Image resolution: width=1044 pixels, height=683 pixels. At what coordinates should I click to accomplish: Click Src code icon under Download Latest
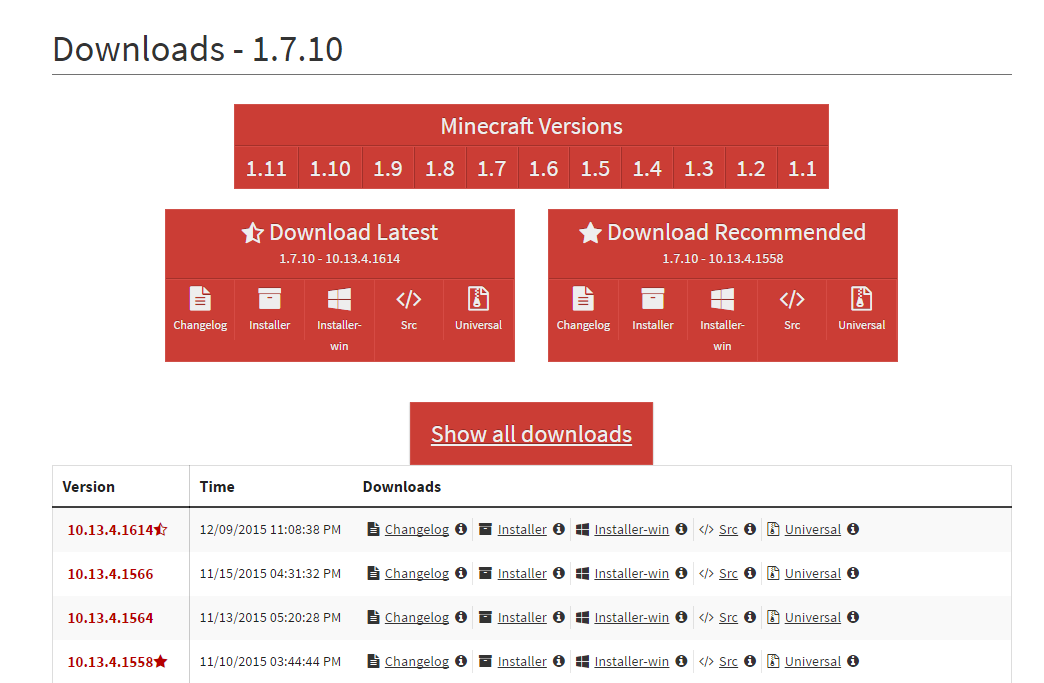click(x=409, y=299)
